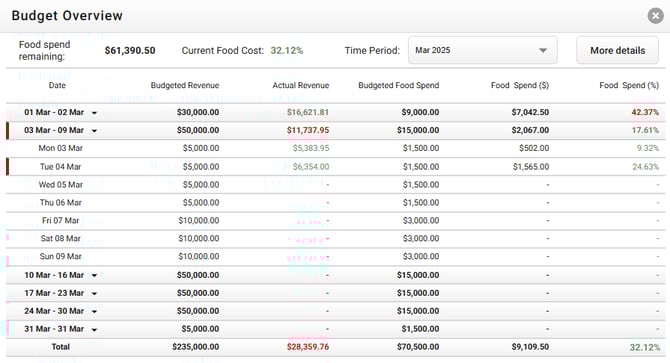The height and width of the screenshot is (363, 670).
Task: Select the Fri 07 Mar row
Action: tap(335, 220)
